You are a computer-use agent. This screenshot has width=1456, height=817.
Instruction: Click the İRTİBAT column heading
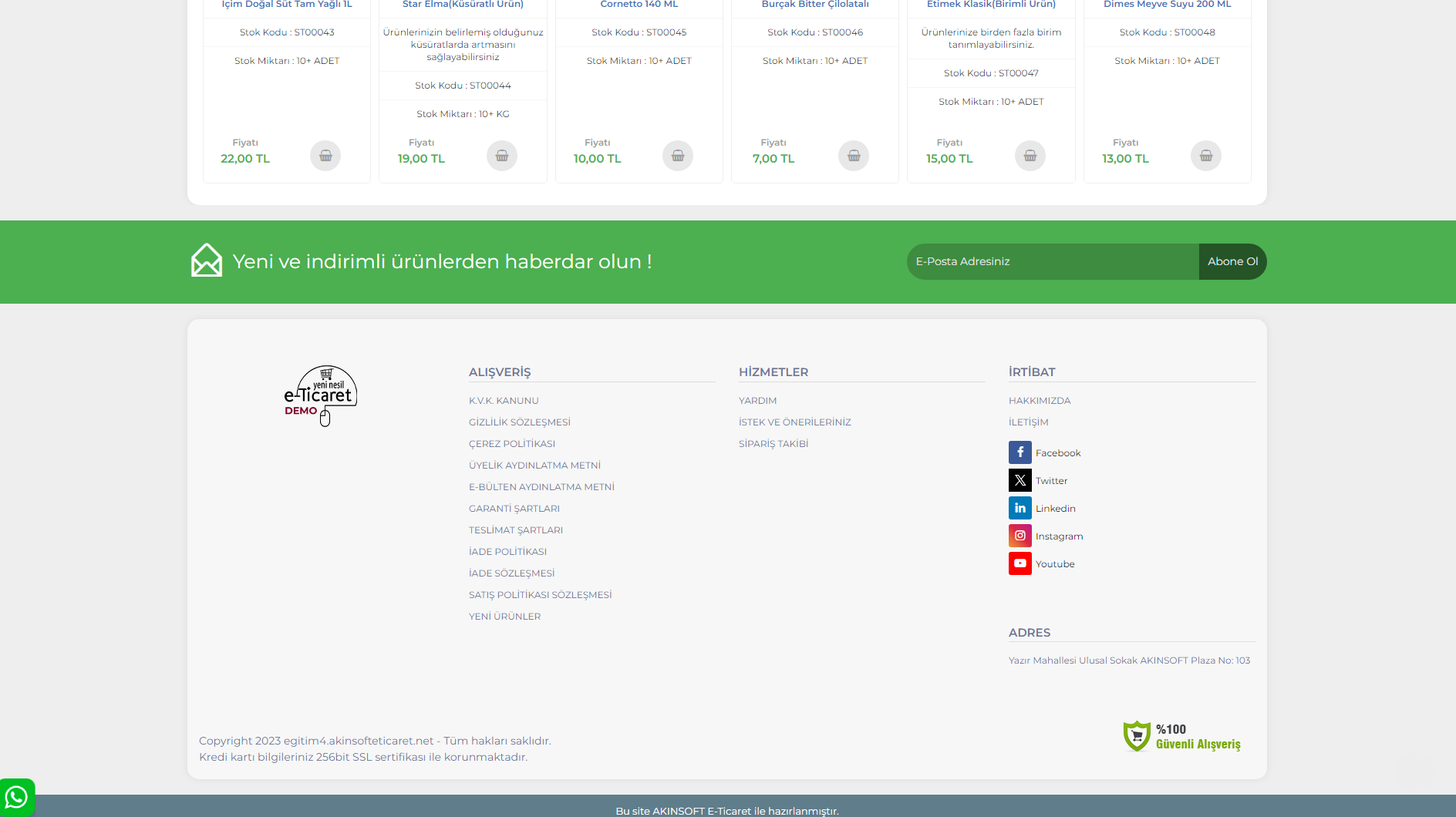(x=1032, y=372)
